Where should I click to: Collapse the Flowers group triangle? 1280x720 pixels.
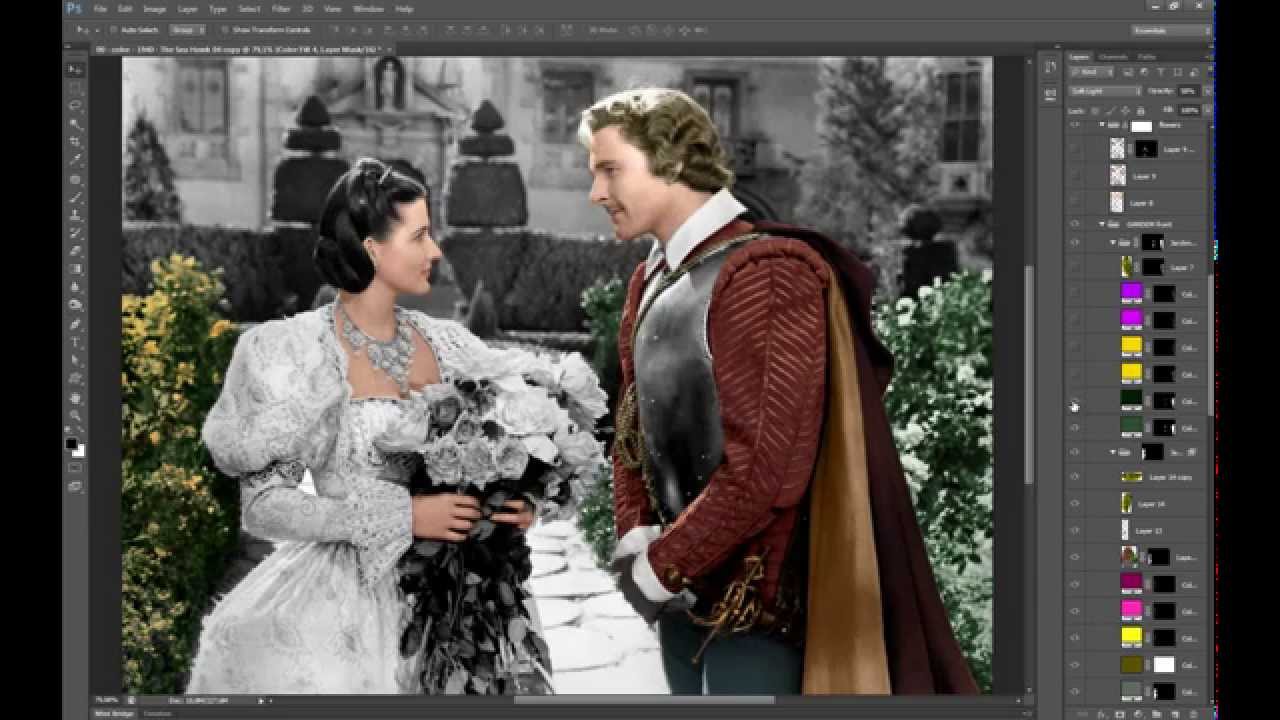point(1102,126)
